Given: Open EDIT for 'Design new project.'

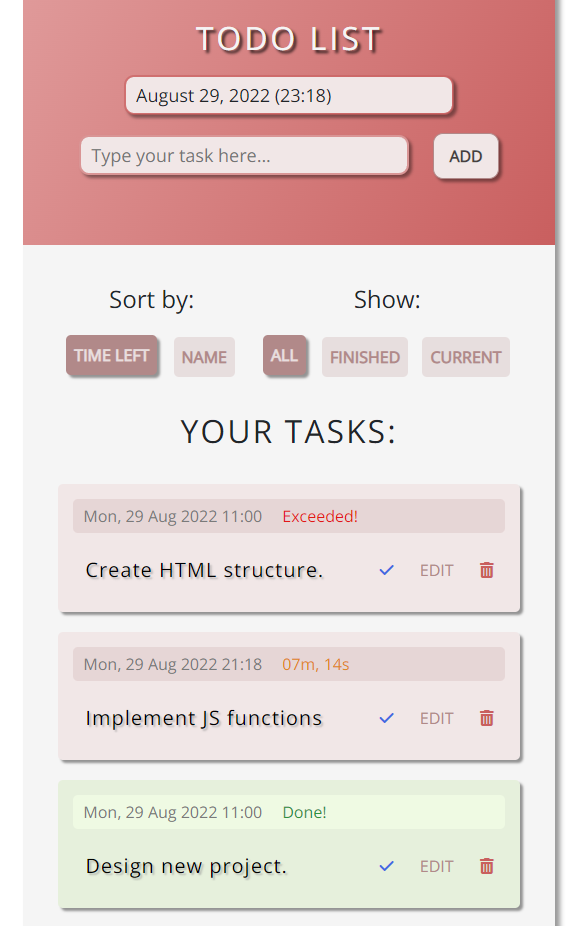Looking at the screenshot, I should pos(436,867).
